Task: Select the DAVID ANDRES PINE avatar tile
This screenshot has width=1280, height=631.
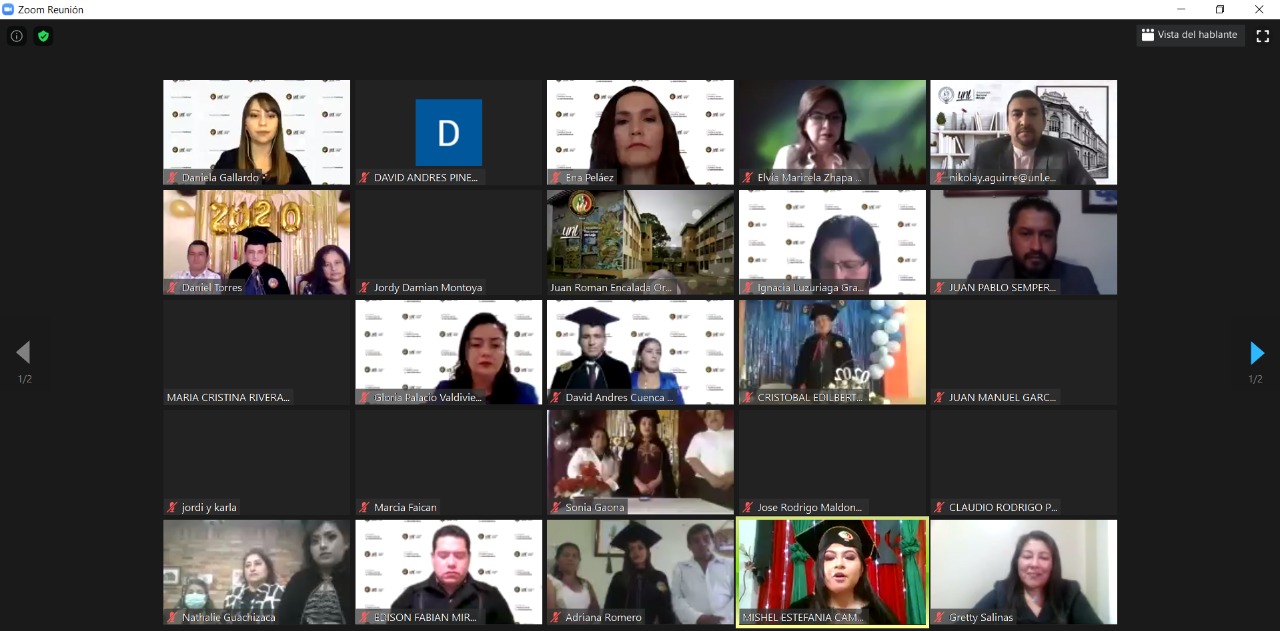Action: [448, 132]
